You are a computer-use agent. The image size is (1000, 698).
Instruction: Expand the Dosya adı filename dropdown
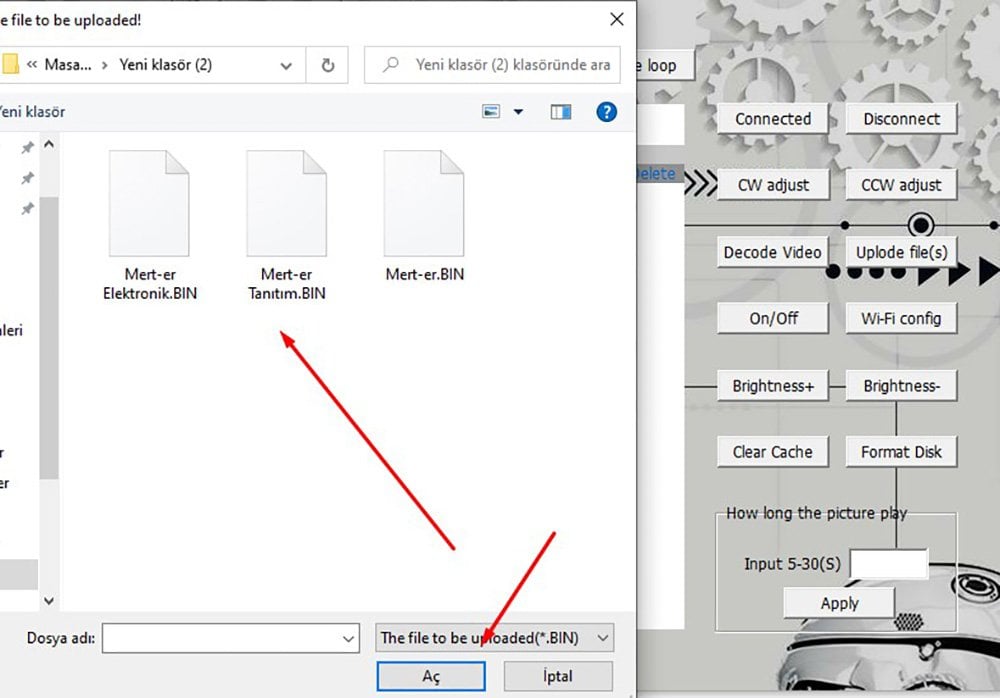coord(348,638)
